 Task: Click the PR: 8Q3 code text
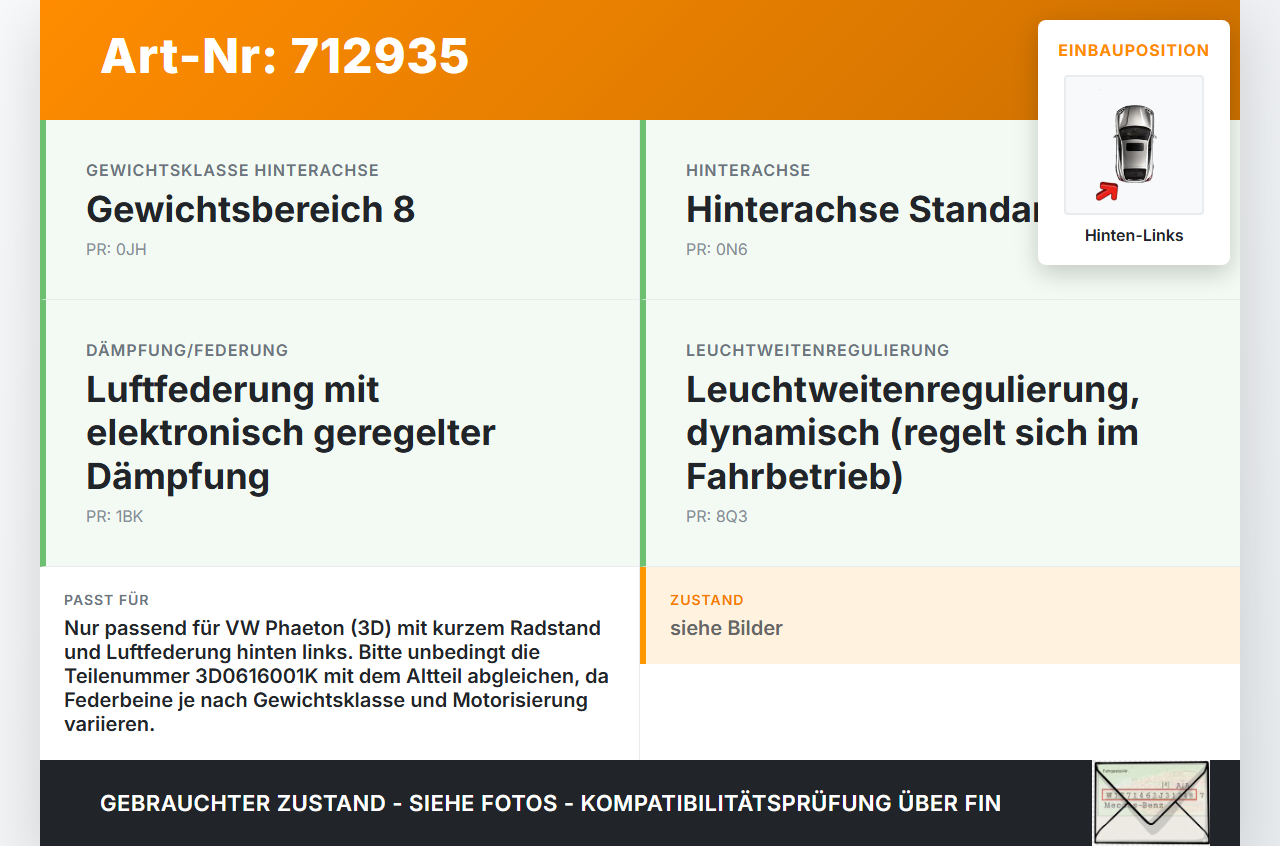click(717, 517)
